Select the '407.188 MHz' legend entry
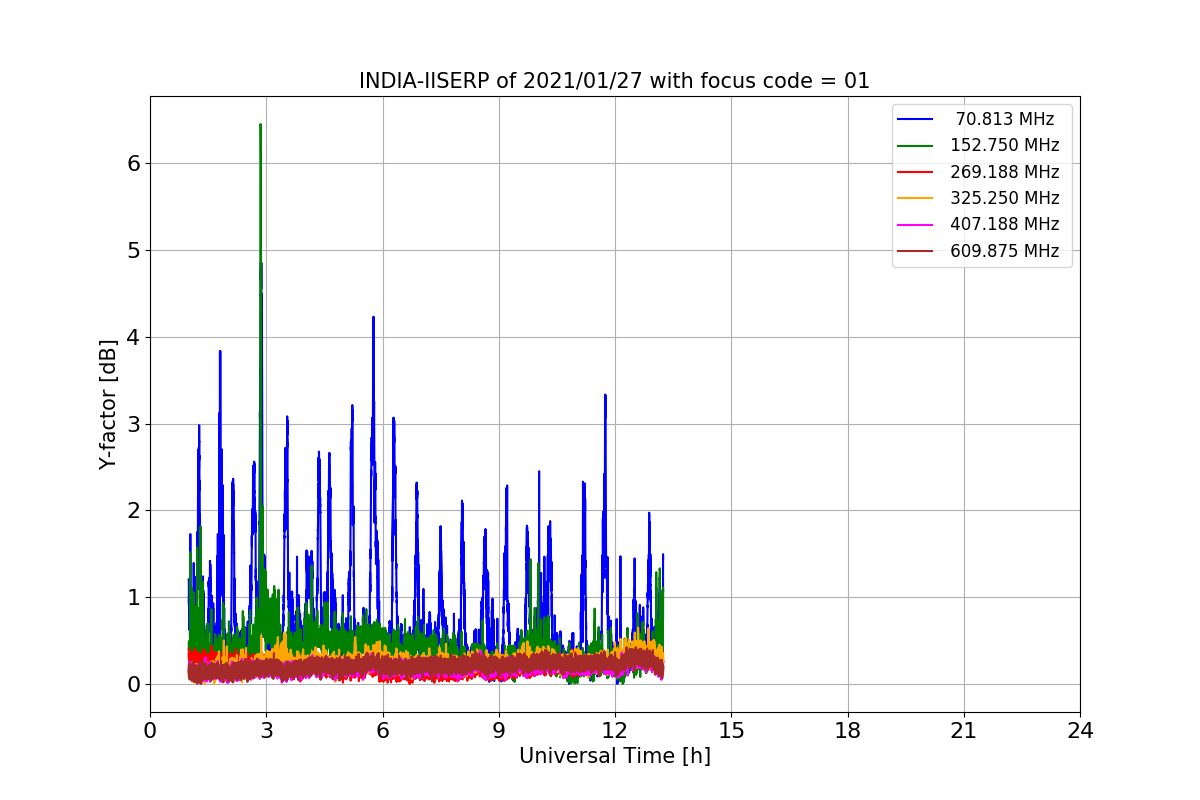 [x=1004, y=224]
